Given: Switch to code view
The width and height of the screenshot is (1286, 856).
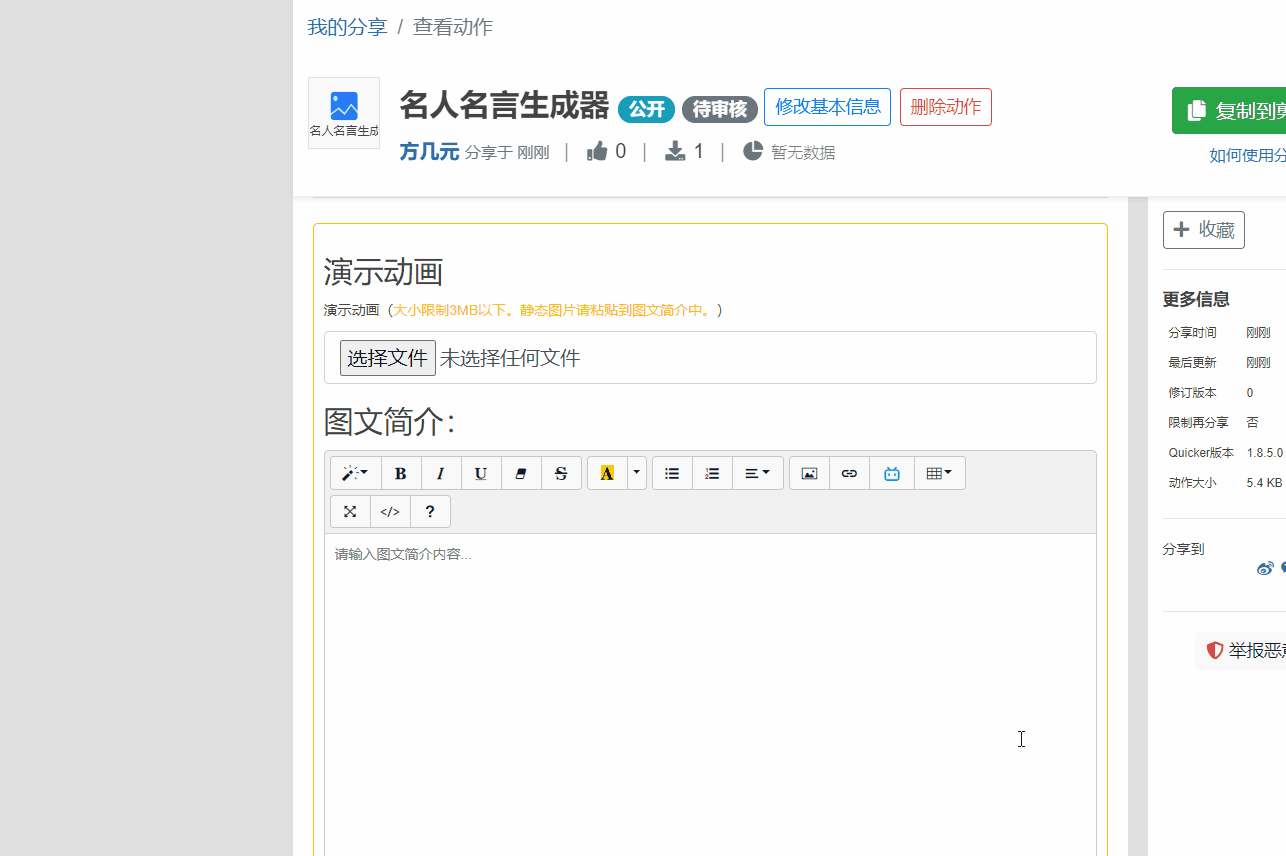Looking at the screenshot, I should 390,511.
